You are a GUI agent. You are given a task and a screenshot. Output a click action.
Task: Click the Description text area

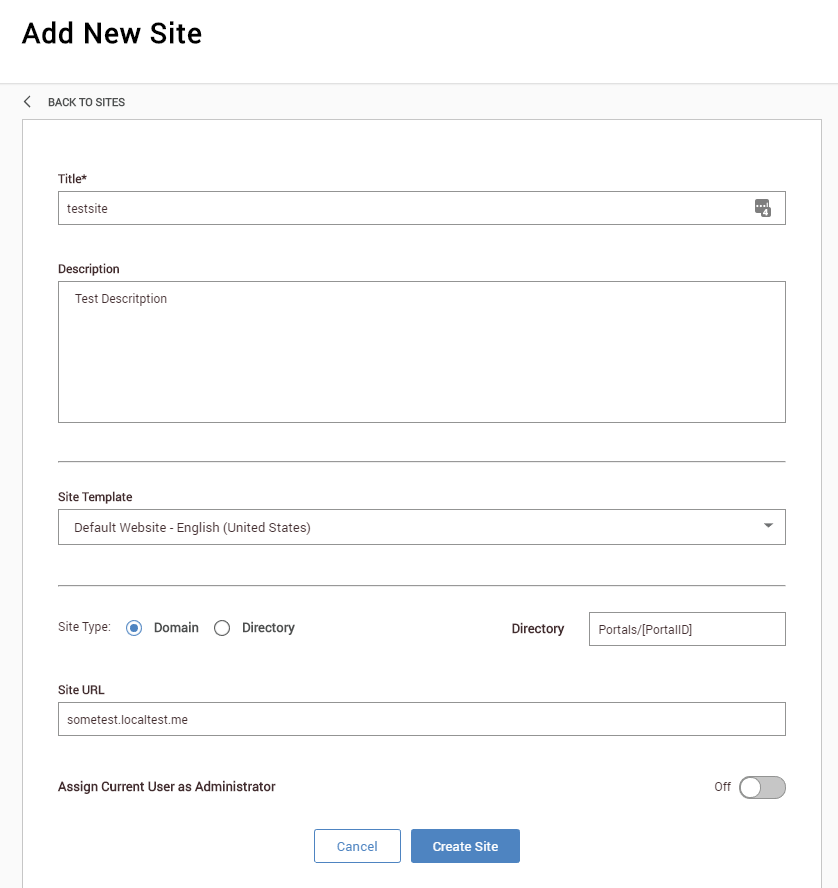(421, 350)
